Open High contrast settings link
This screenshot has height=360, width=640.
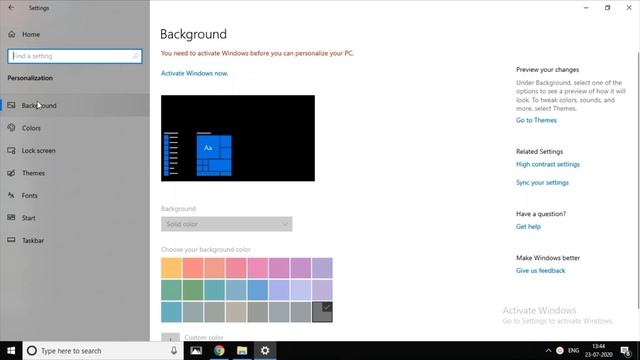(548, 164)
